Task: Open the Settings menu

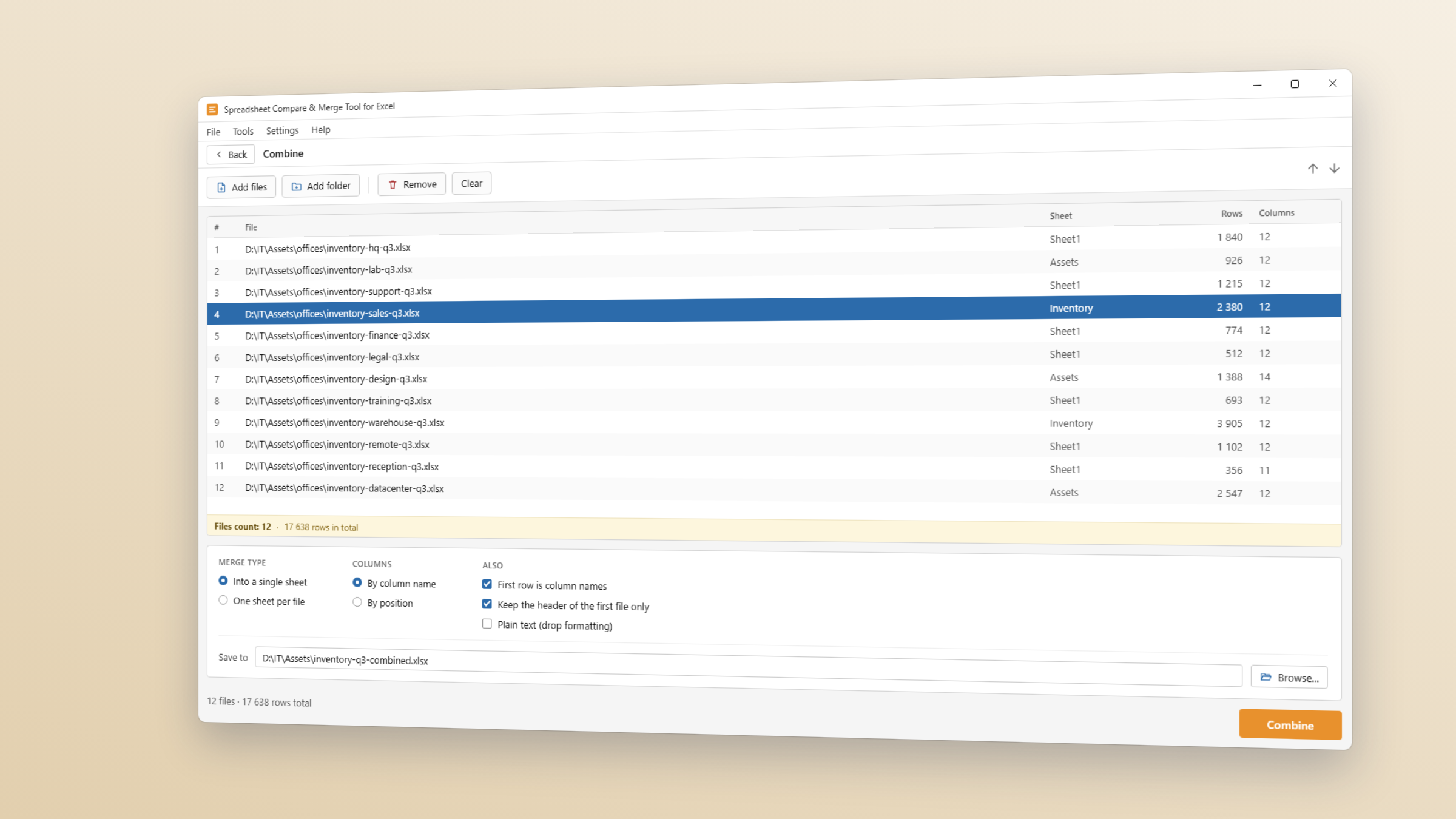Action: click(x=282, y=130)
